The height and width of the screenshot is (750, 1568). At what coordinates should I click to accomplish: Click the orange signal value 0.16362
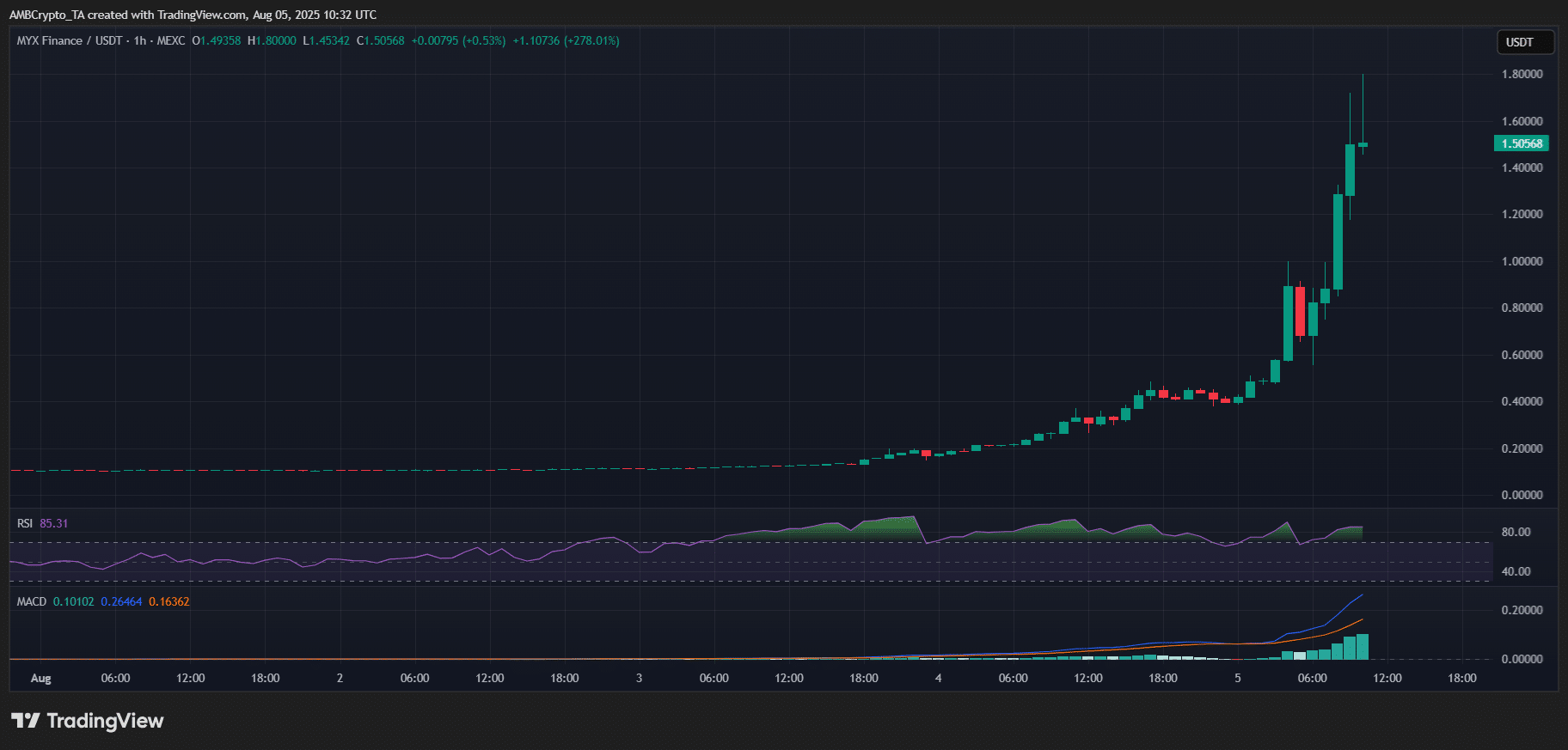pos(168,601)
